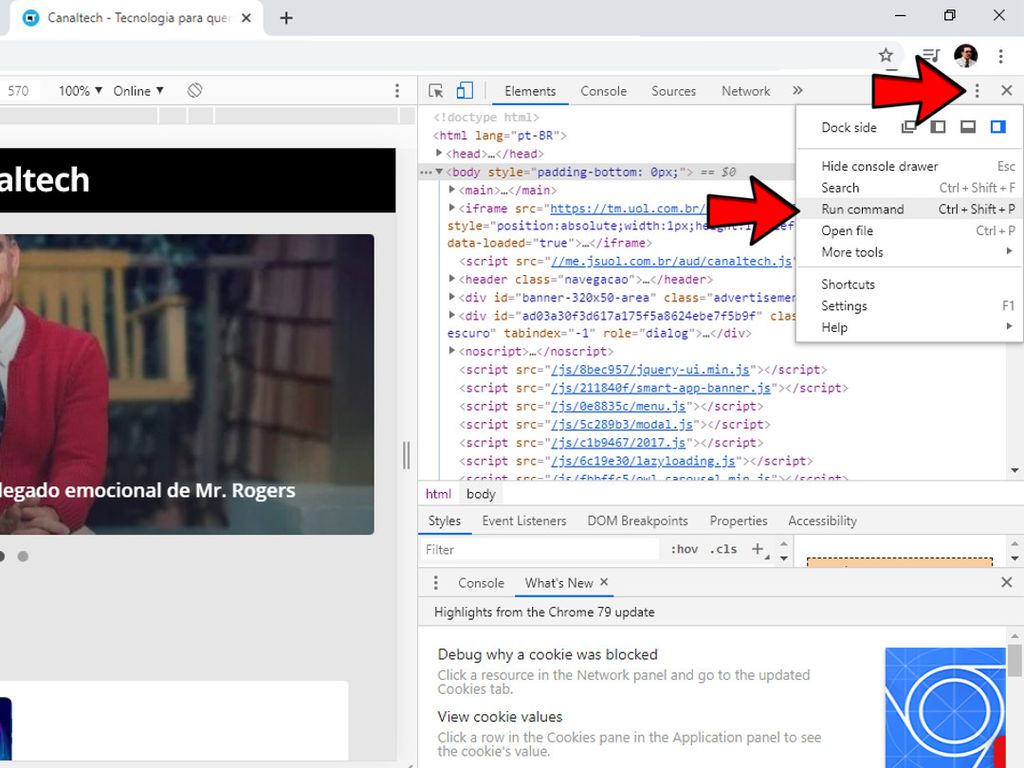
Task: Expand the main element node
Action: coord(452,189)
